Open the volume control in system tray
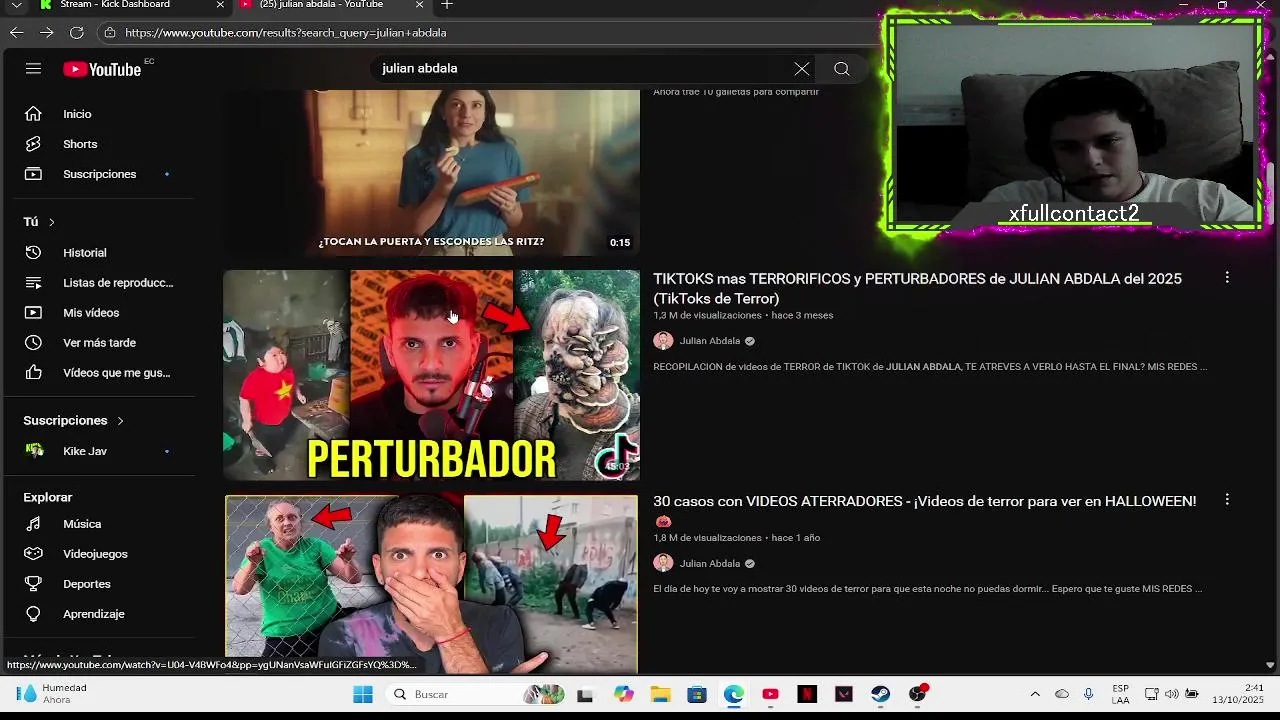 point(1171,694)
